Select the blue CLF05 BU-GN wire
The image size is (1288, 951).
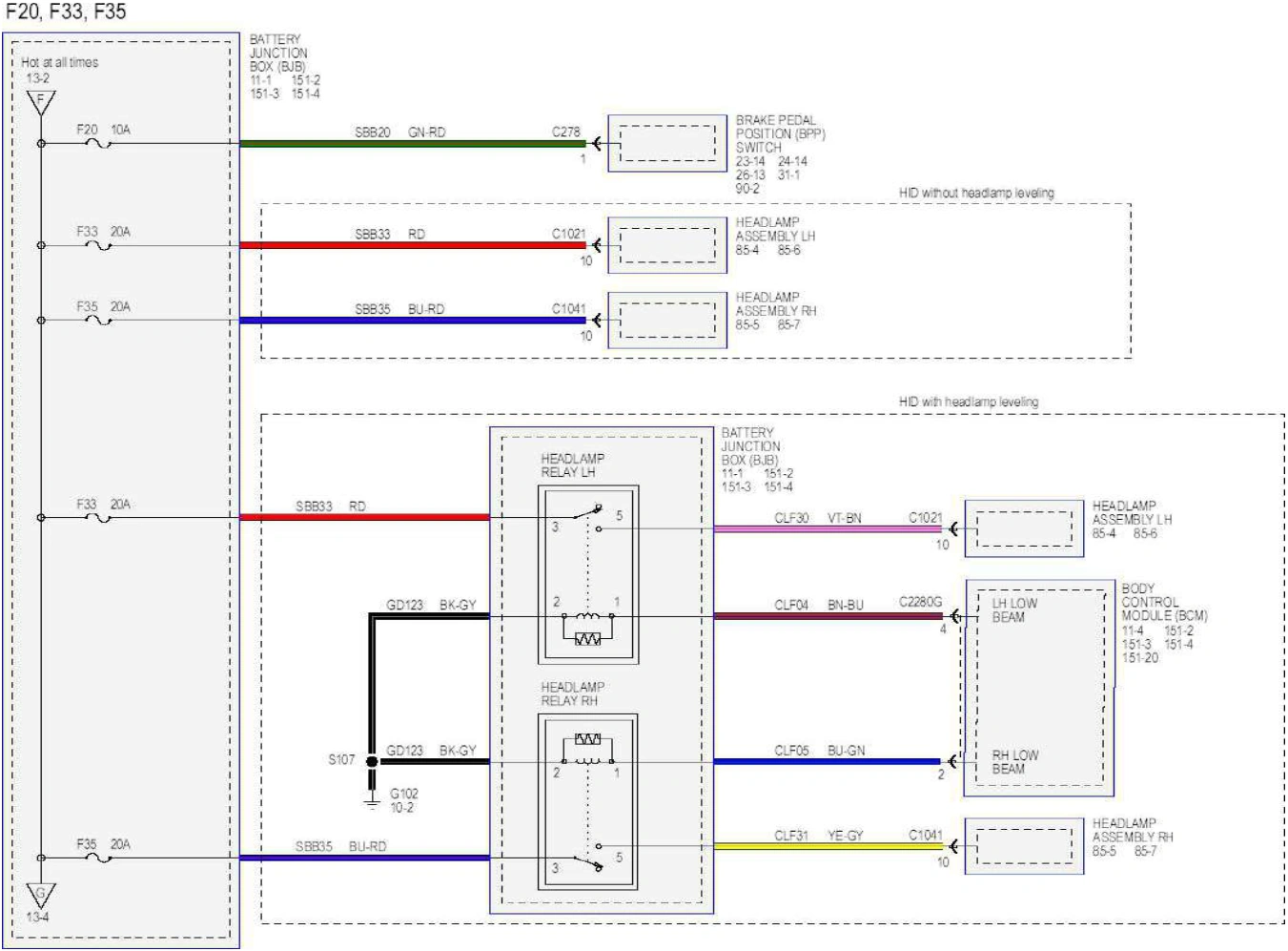[828, 761]
